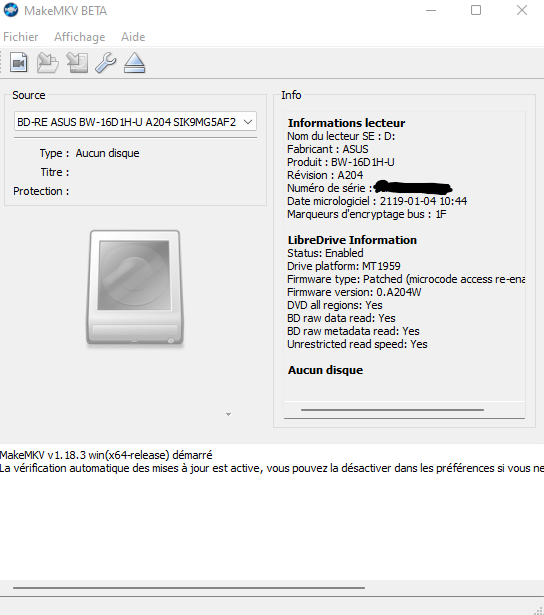Click the 'Drive platform: MT1959' line
Image resolution: width=544 pixels, height=615 pixels.
[x=344, y=266]
